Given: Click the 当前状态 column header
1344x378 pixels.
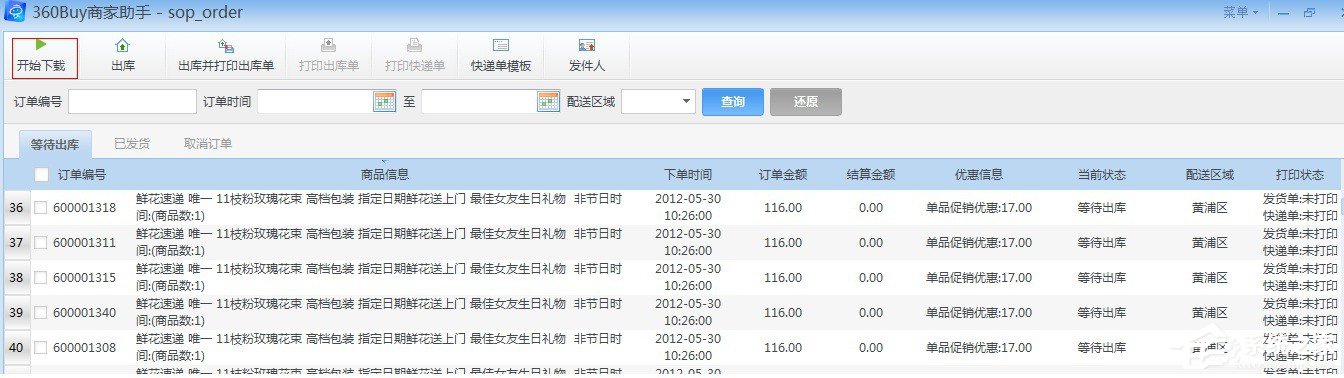Looking at the screenshot, I should (x=1102, y=175).
